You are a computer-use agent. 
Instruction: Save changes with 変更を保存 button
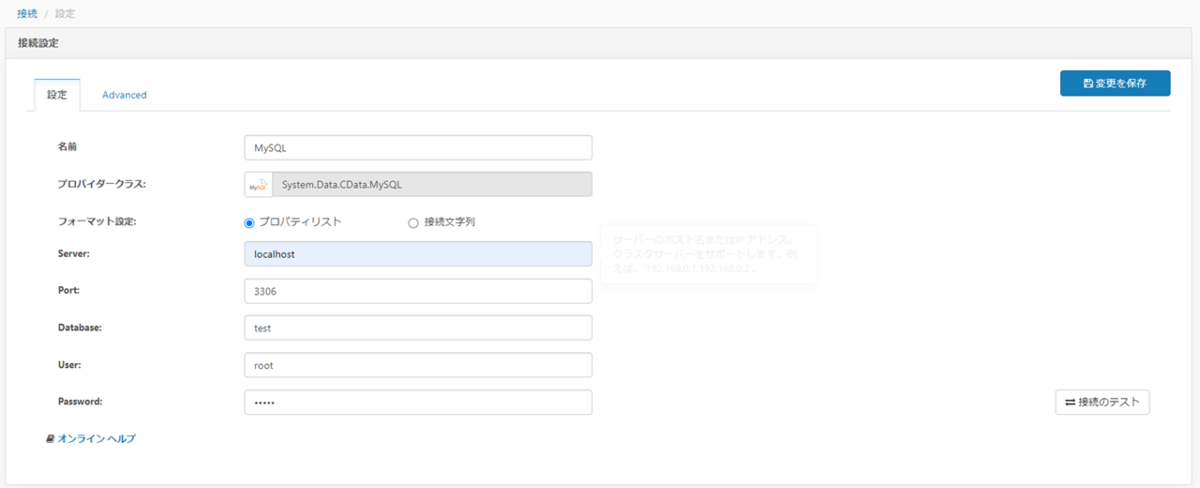[1114, 83]
